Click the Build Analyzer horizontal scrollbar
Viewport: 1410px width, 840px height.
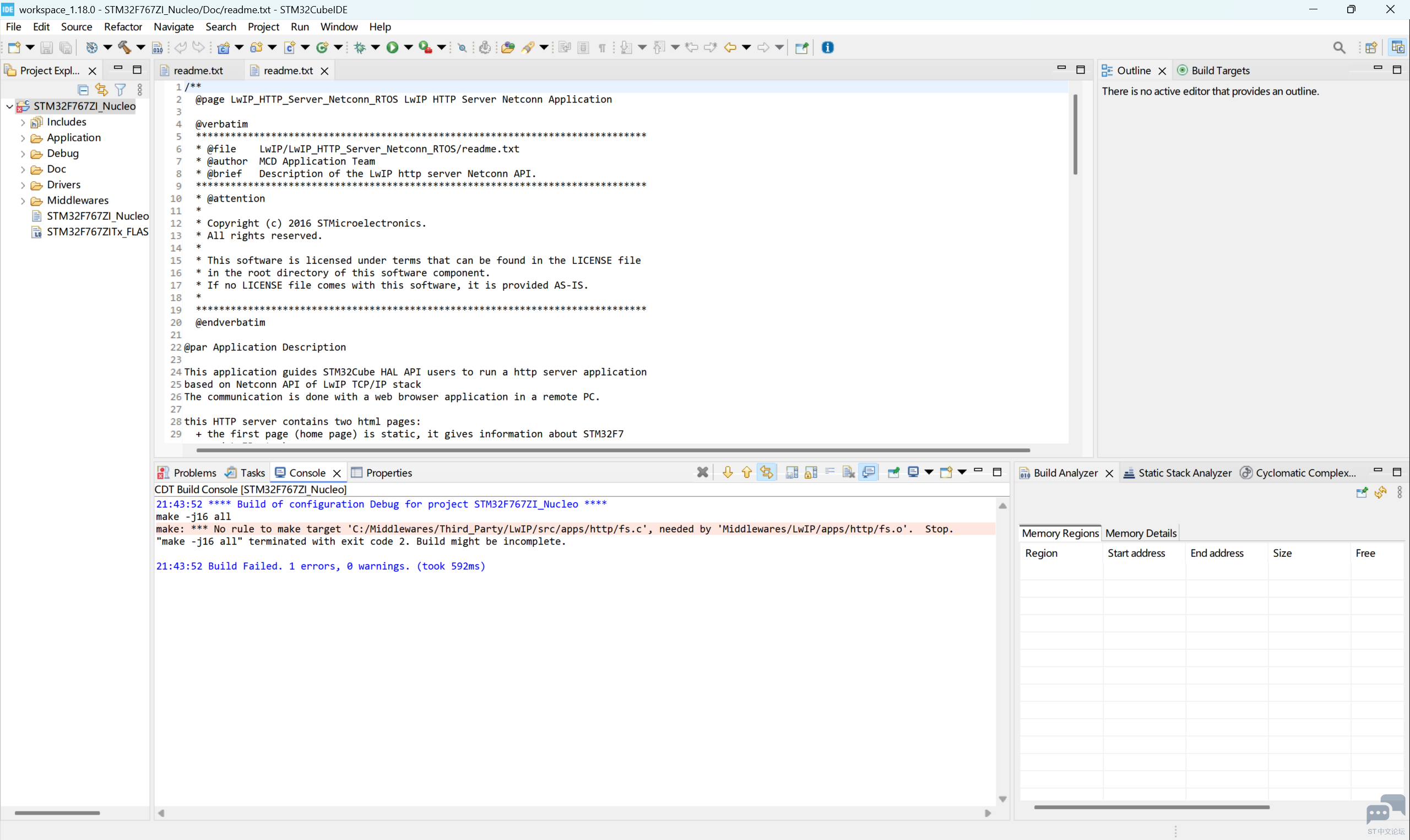[1152, 807]
